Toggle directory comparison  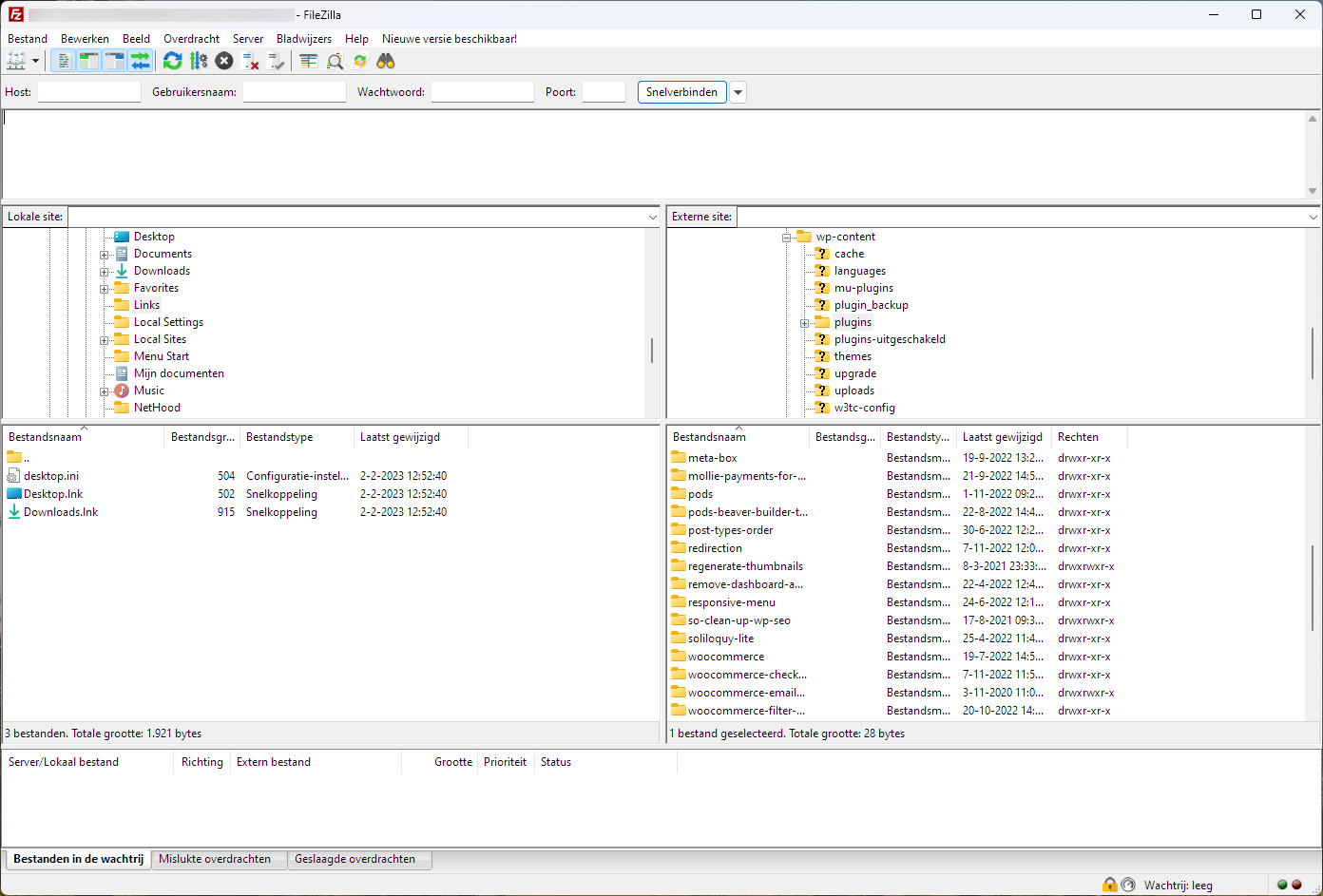pos(335,61)
